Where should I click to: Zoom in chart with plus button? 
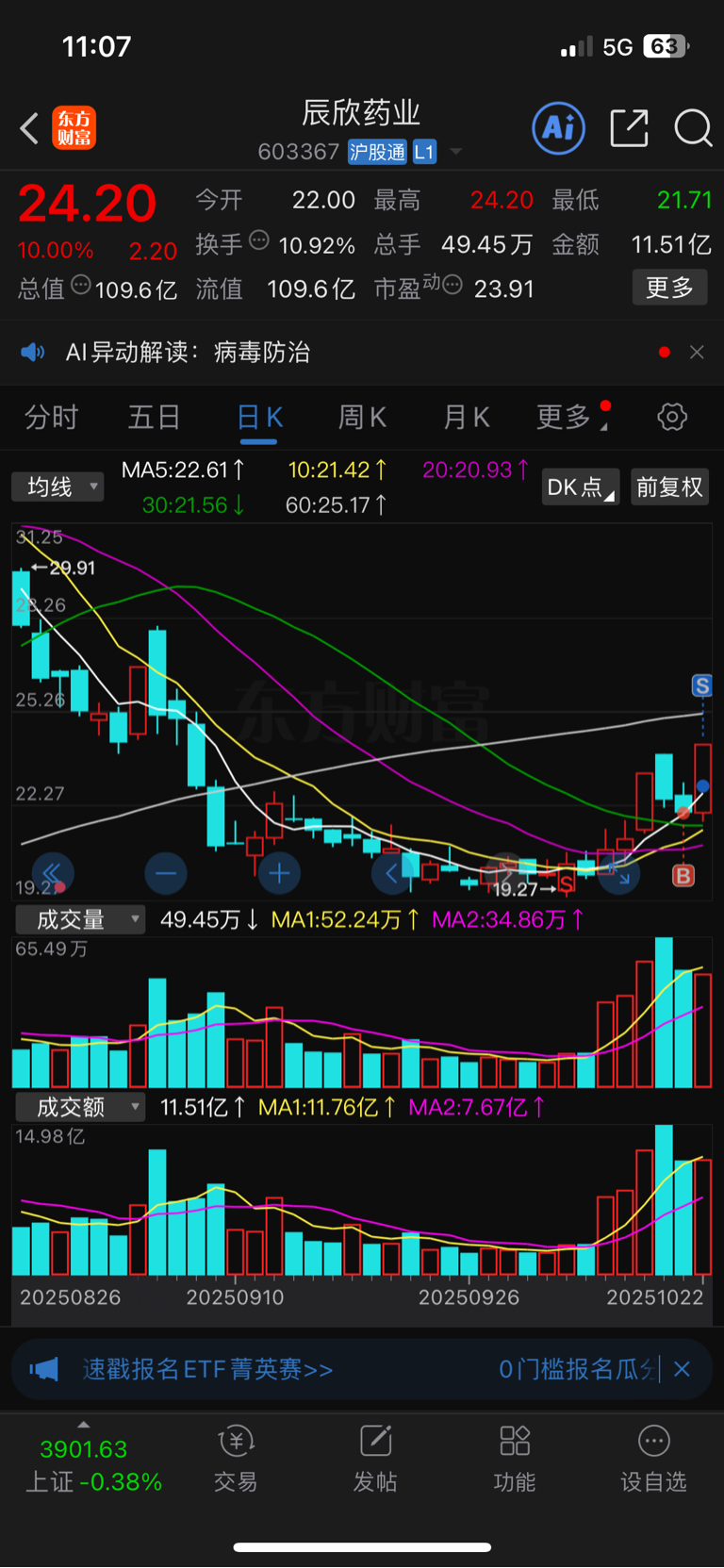point(279,873)
